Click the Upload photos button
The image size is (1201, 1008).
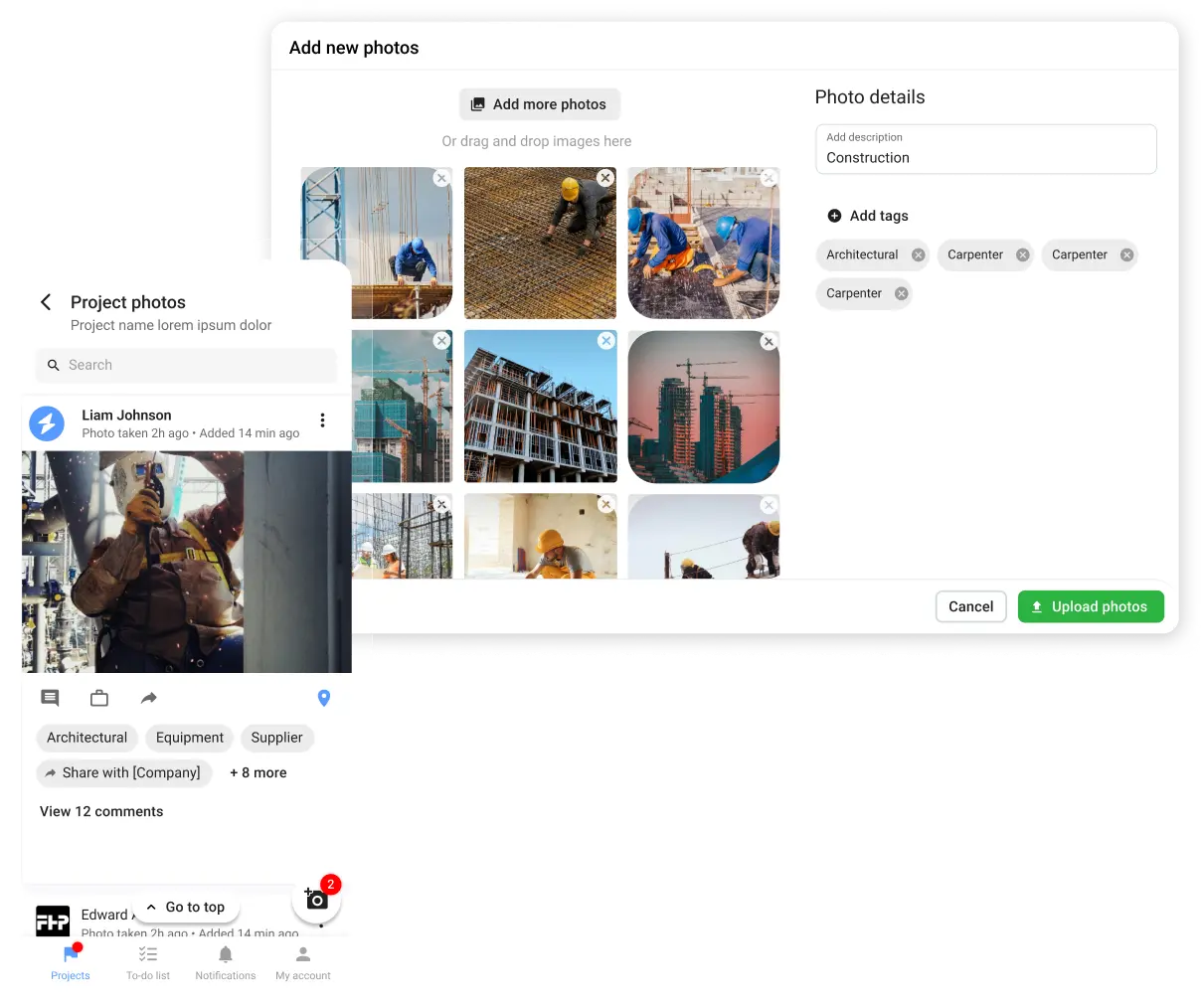[1090, 606]
